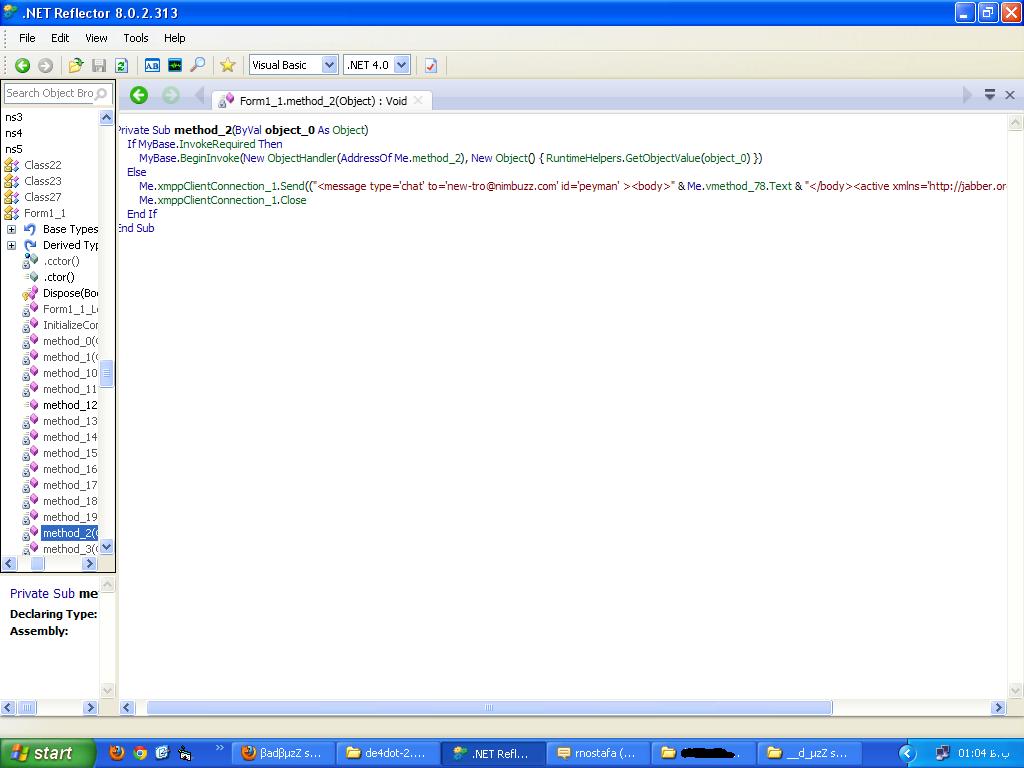Viewport: 1024px width, 768px height.
Task: Click the floppy disk save icon
Action: [99, 65]
